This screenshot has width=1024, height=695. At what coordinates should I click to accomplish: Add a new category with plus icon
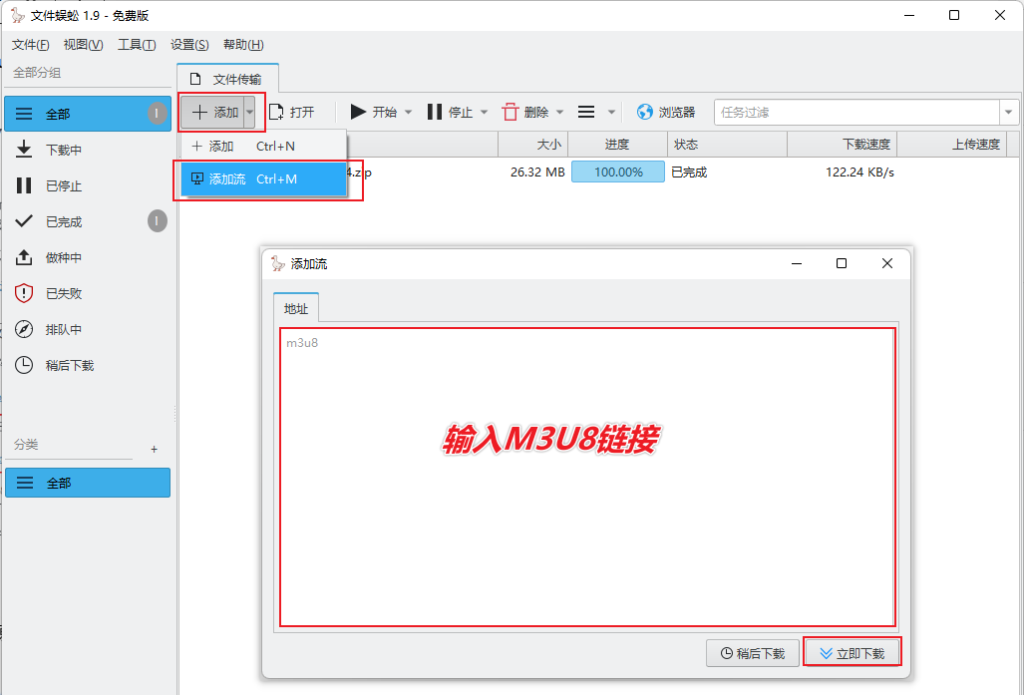click(154, 449)
